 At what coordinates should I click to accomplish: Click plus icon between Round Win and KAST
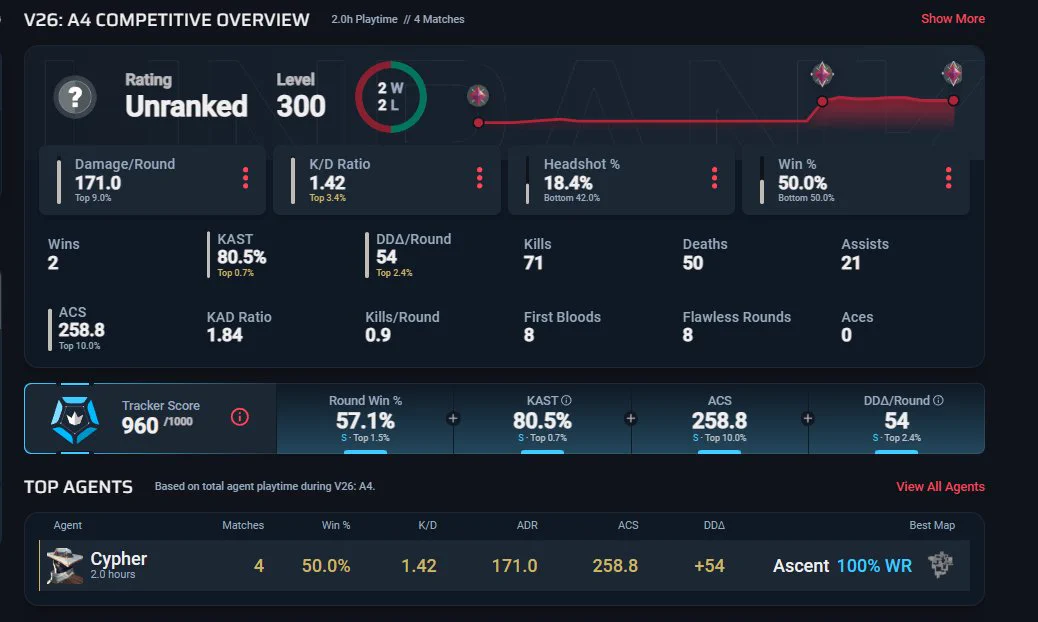pyautogui.click(x=453, y=418)
